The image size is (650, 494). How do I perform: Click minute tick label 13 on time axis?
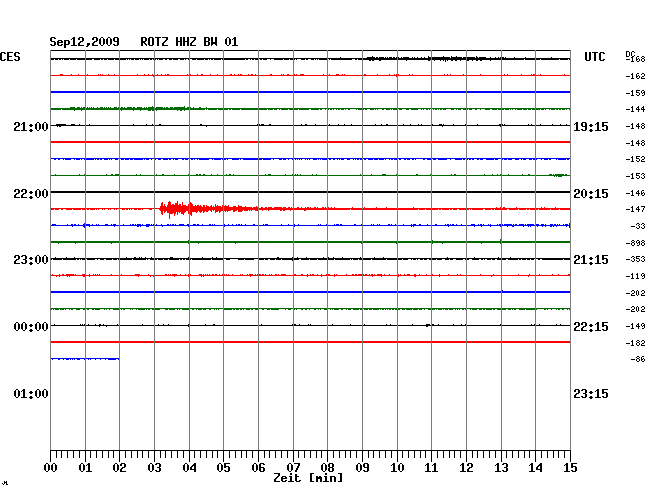501,468
